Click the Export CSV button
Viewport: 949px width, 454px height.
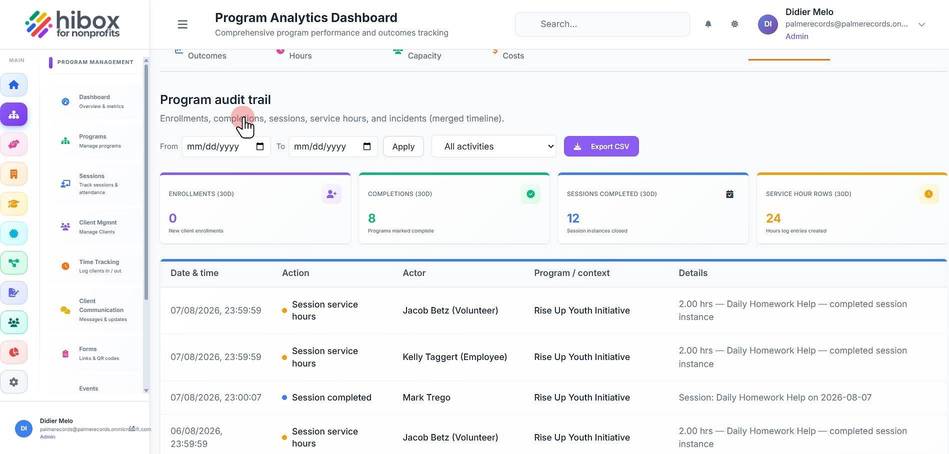click(601, 146)
